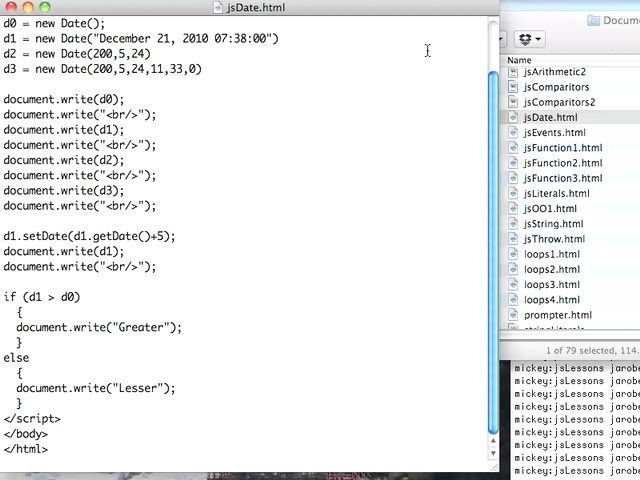Click loops4.html file name

tap(552, 300)
